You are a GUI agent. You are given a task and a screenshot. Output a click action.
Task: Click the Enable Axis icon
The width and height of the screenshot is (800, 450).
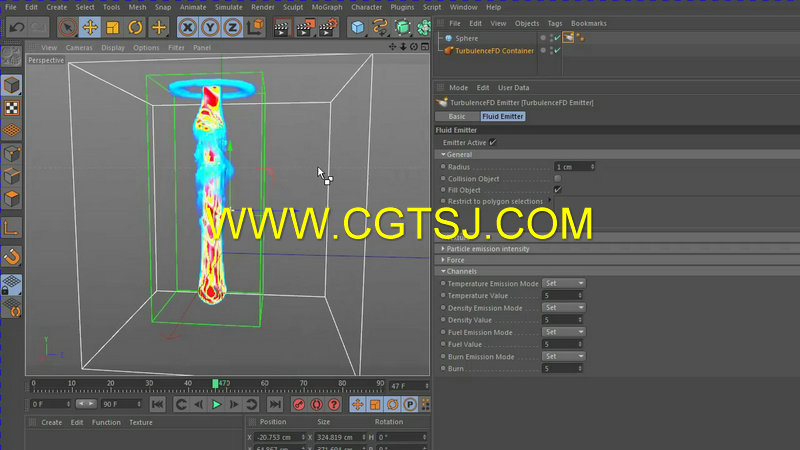(11, 228)
